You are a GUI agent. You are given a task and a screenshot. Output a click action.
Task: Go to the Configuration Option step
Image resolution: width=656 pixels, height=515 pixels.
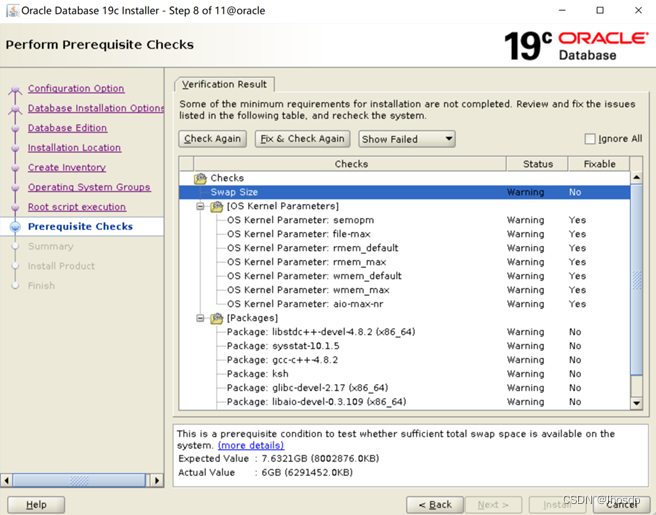pos(76,89)
